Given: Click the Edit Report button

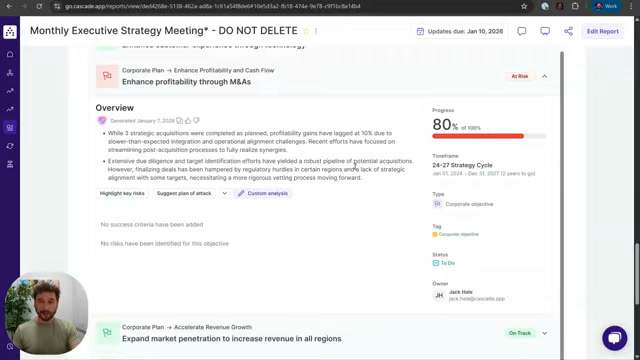Looking at the screenshot, I should [602, 31].
